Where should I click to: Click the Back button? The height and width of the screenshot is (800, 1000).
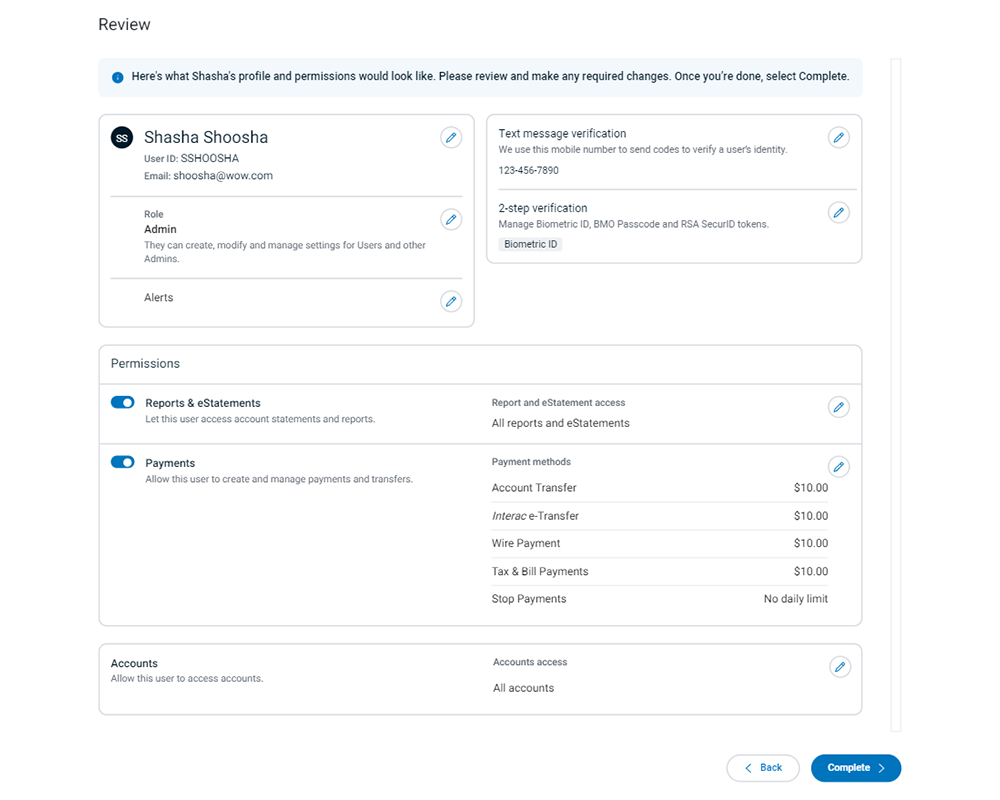tap(763, 767)
